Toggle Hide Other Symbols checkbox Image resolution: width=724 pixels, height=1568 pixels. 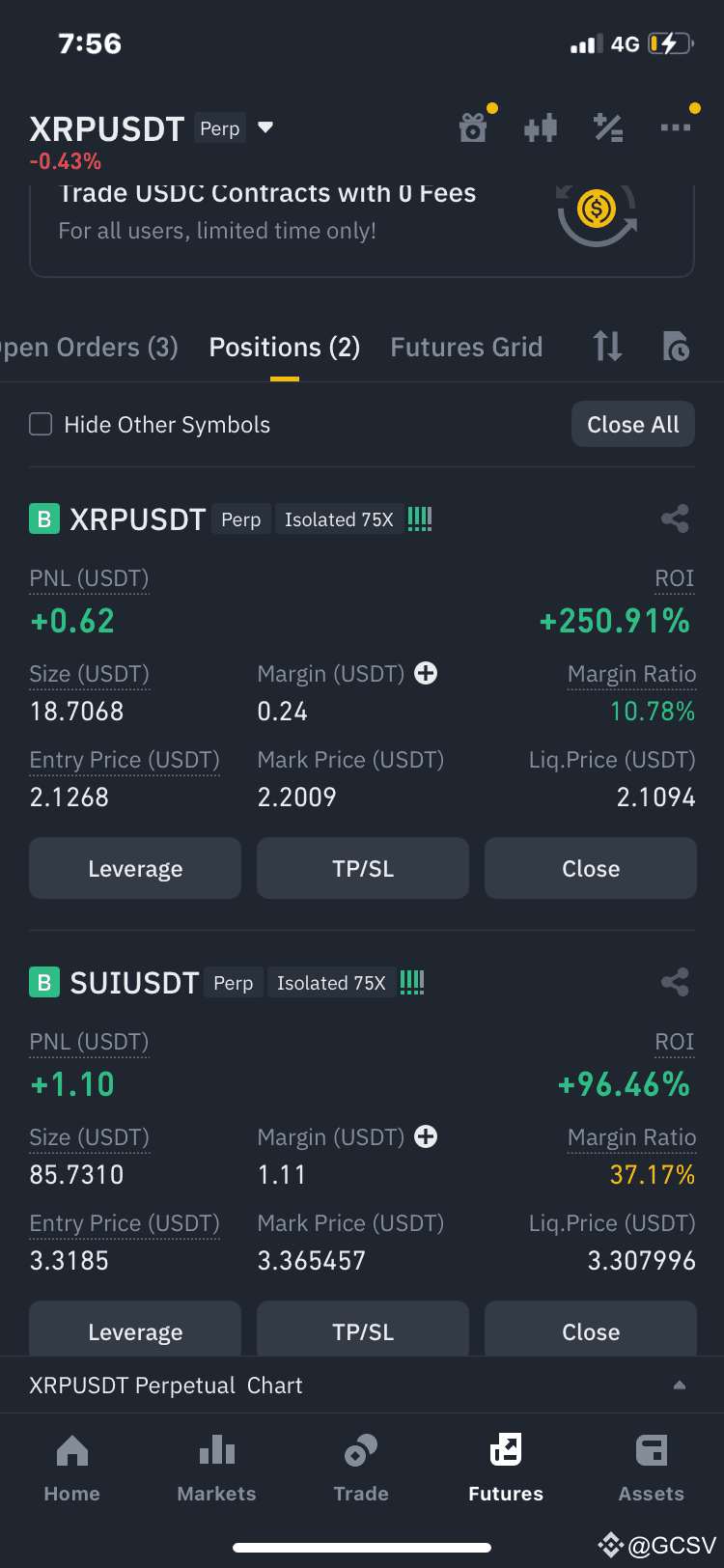[41, 424]
